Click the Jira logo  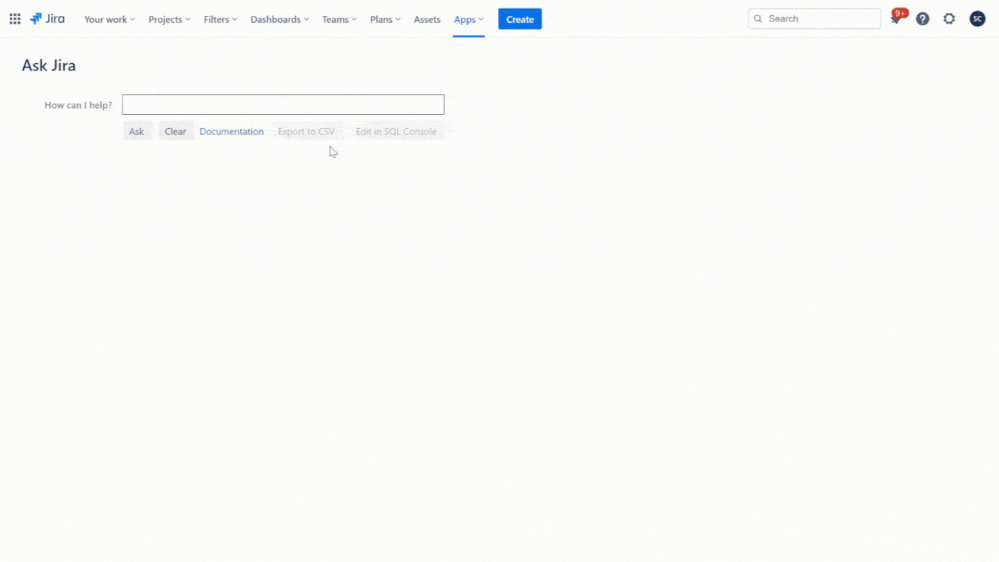coord(47,19)
